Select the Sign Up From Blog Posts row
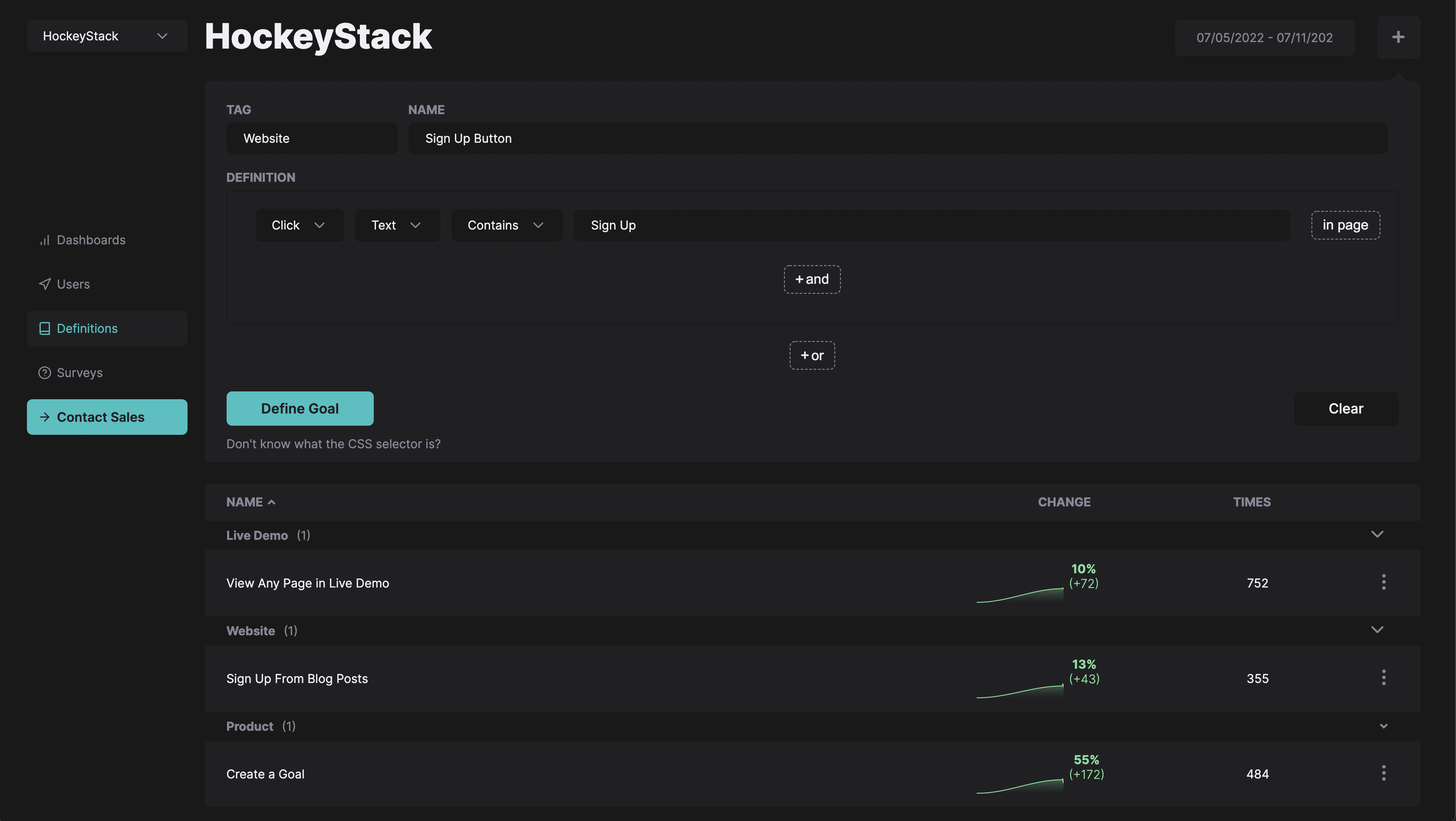1456x821 pixels. pos(812,679)
